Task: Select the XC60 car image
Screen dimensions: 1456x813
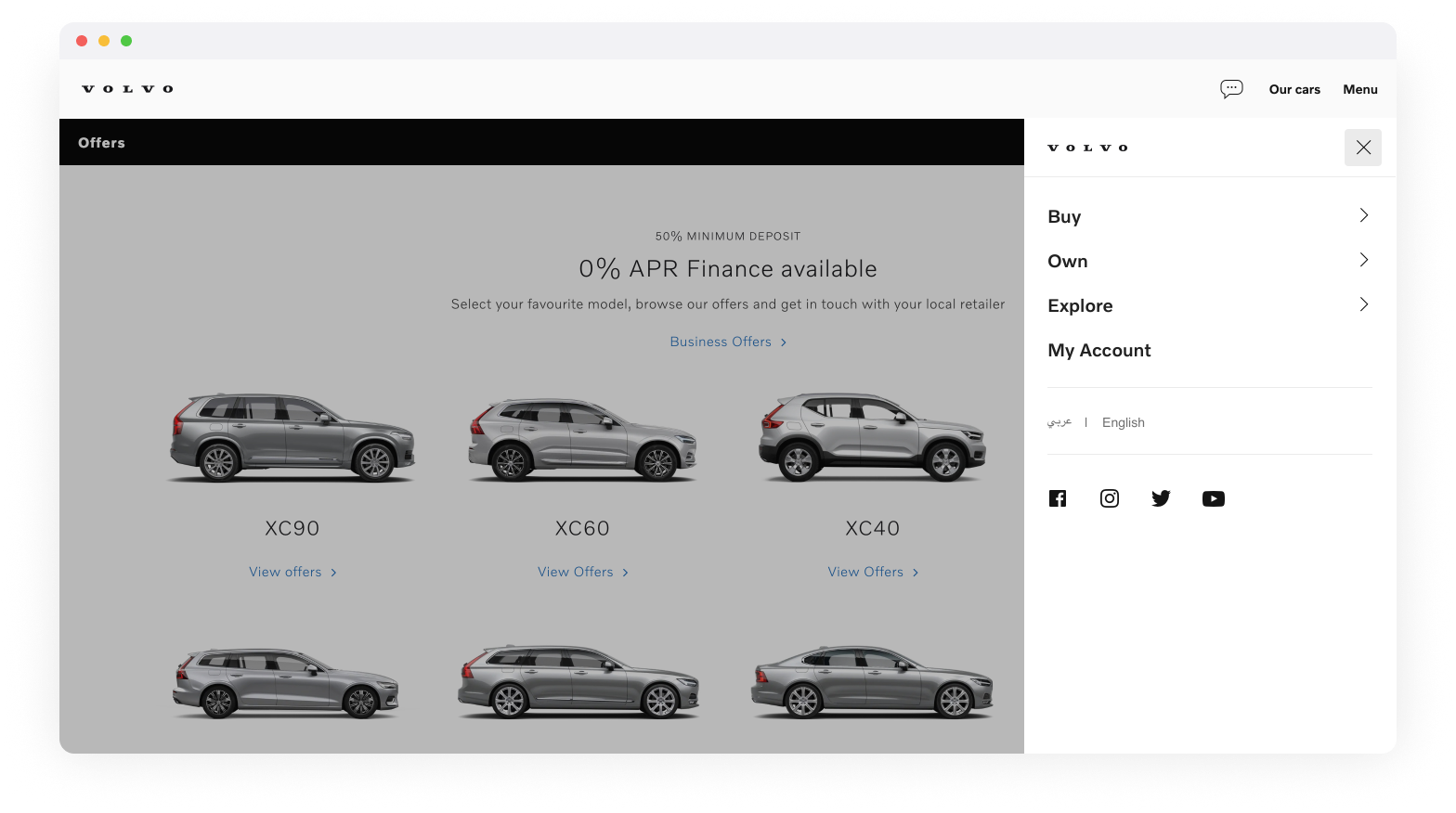Action: point(582,438)
